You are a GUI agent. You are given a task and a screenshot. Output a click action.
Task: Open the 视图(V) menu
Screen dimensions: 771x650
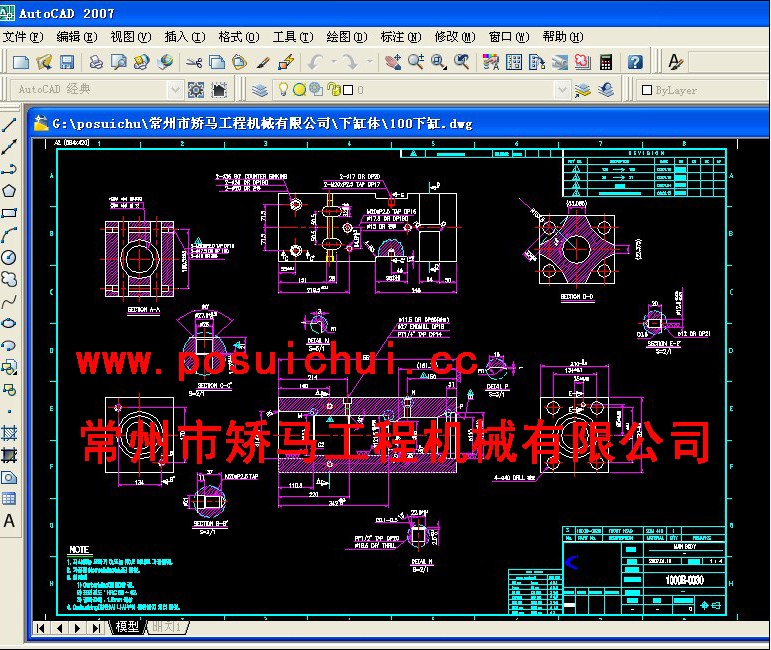(131, 37)
